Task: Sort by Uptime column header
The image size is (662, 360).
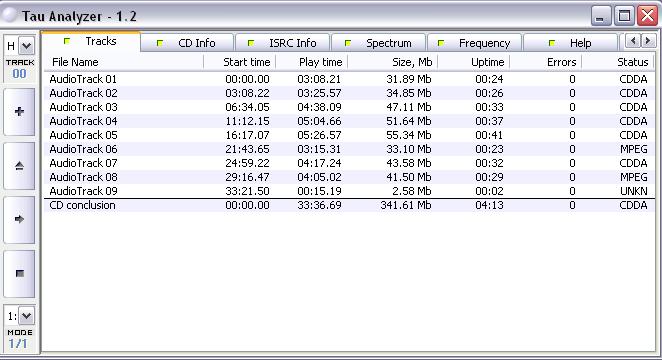Action: [474, 62]
